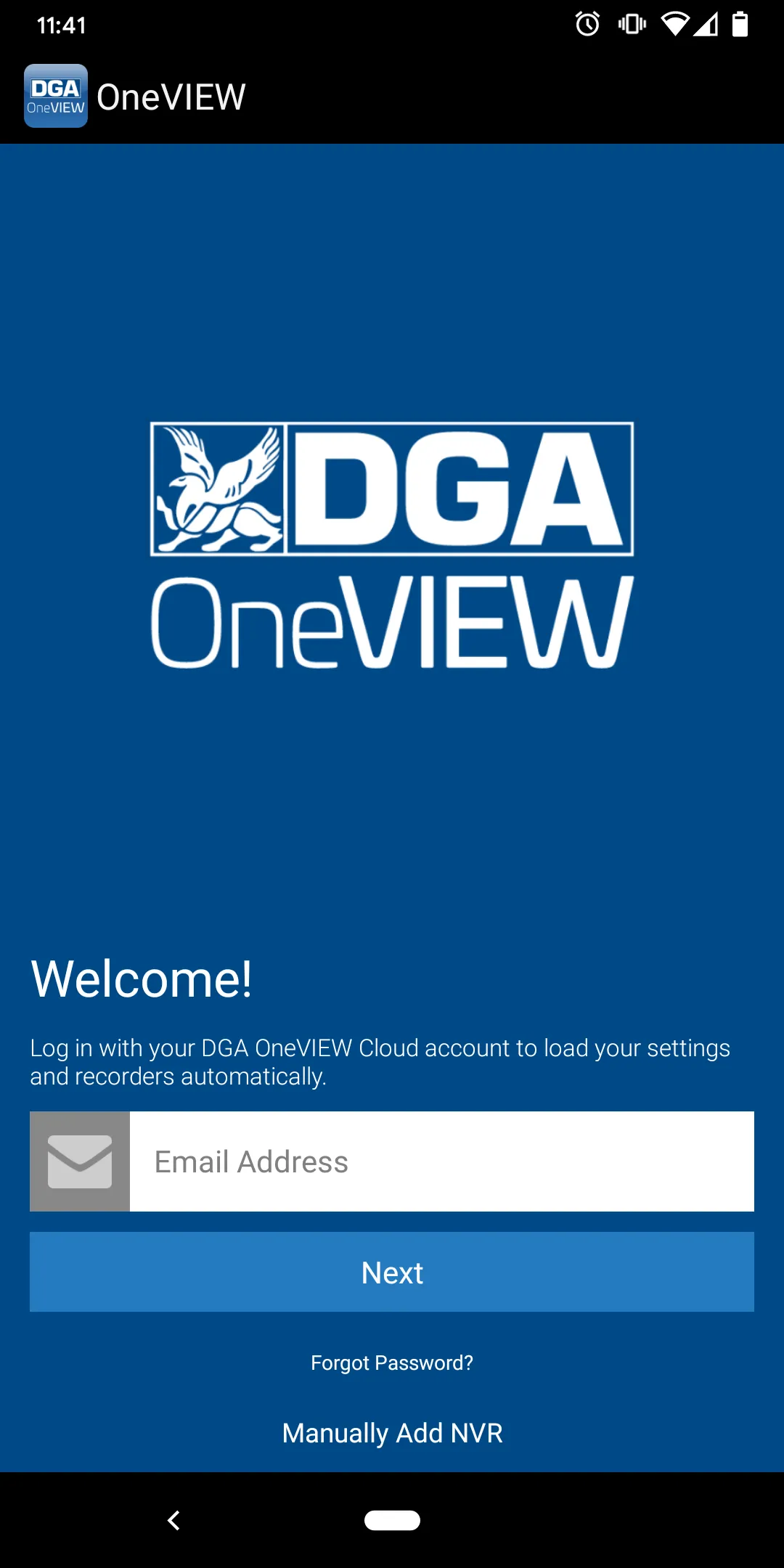Select Manually Add NVR
This screenshot has width=784, height=1568.
tap(392, 1433)
